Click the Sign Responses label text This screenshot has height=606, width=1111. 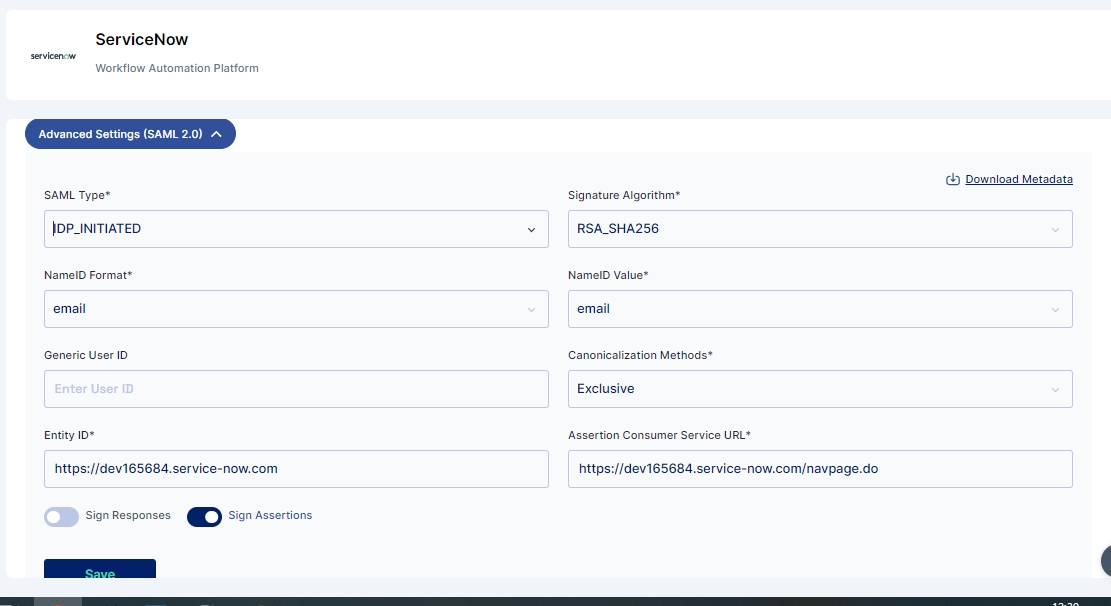point(128,515)
